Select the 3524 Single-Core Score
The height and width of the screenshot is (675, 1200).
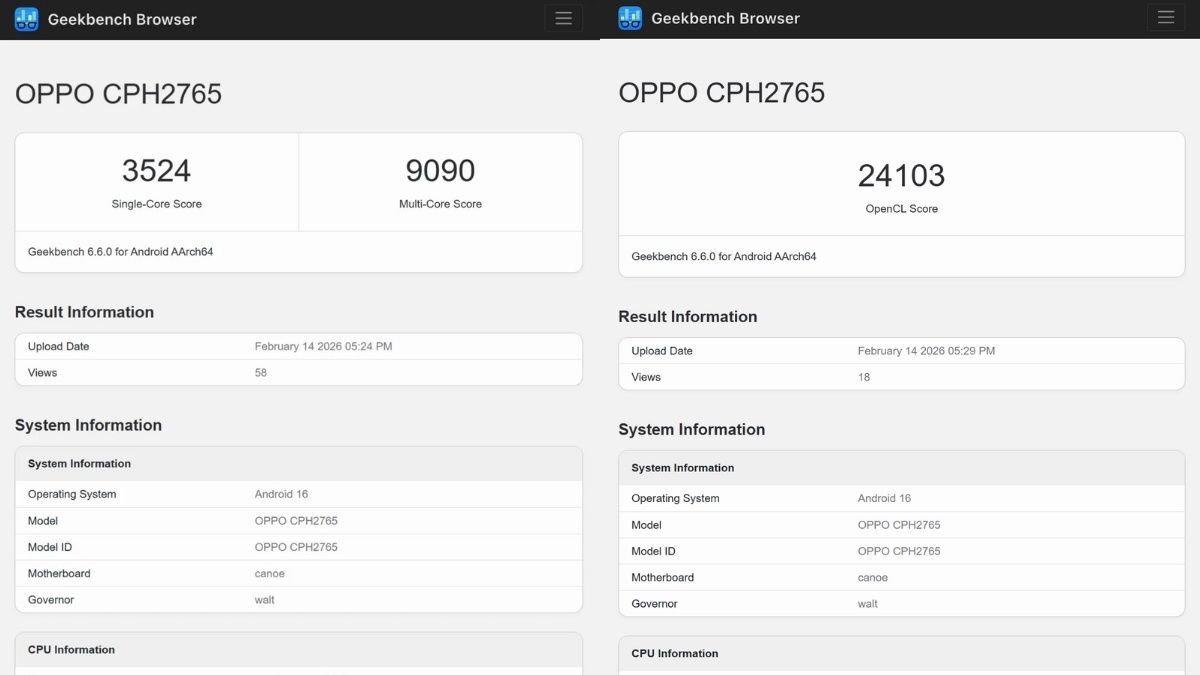coord(156,171)
